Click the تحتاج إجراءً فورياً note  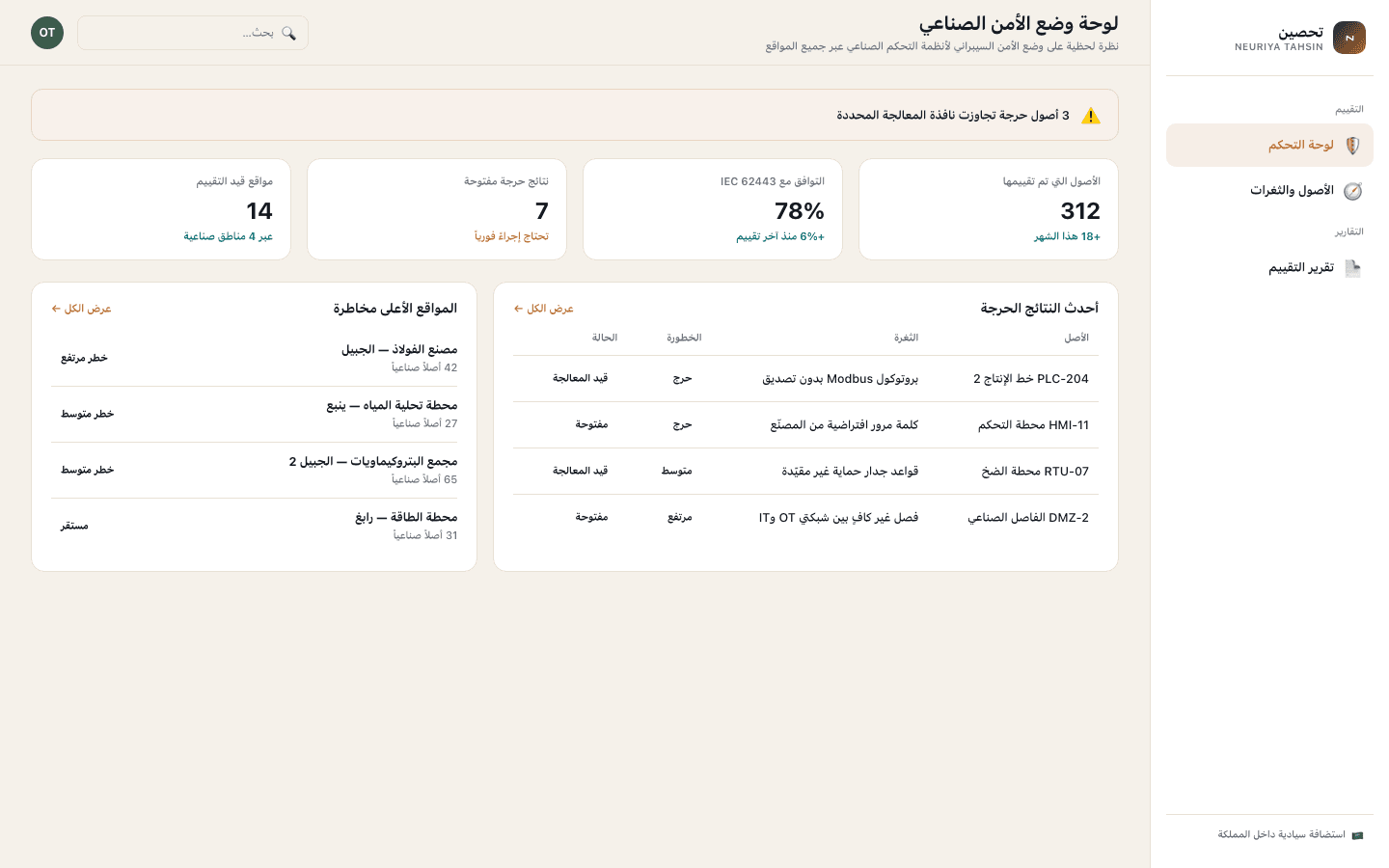point(511,236)
